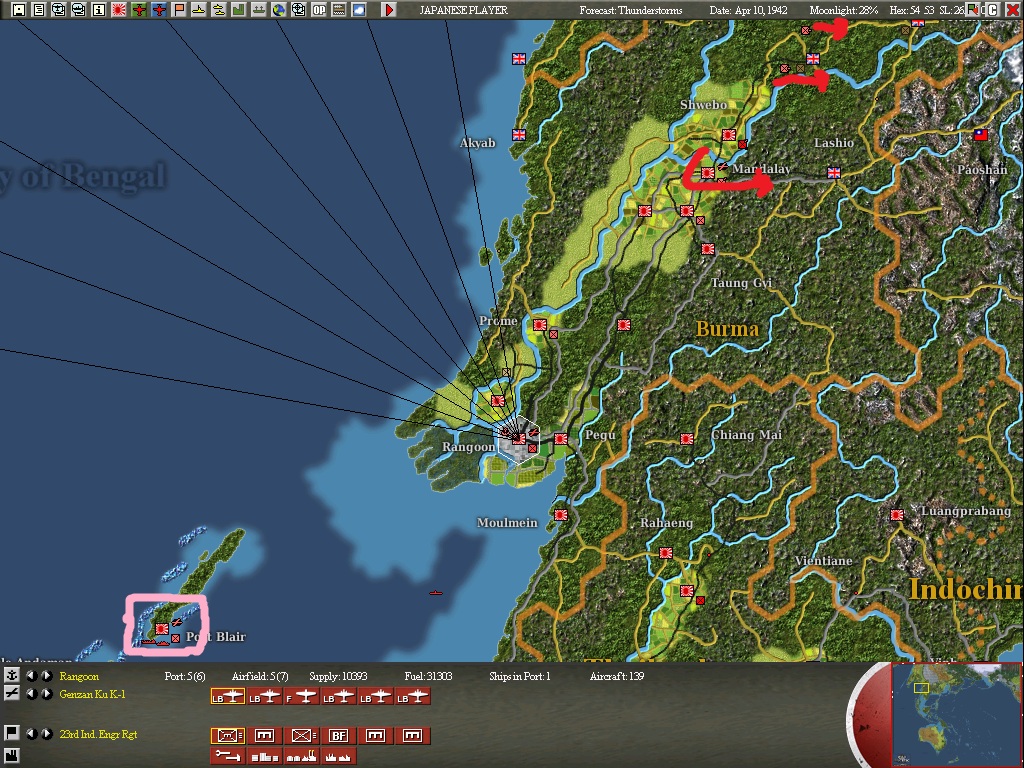Open the weather cloud toolbar icon

pyautogui.click(x=359, y=10)
